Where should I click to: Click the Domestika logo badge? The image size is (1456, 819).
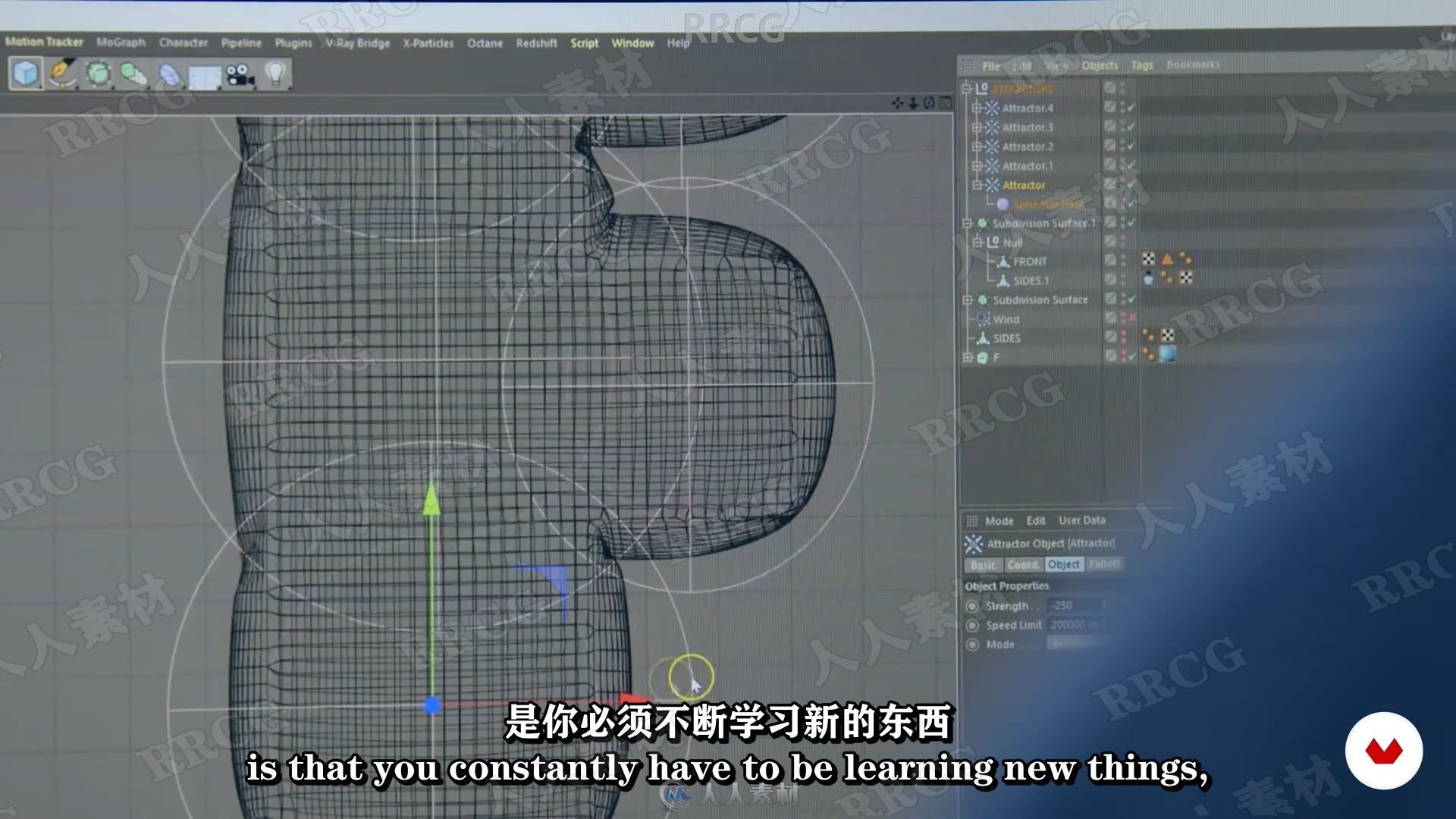point(1384,751)
